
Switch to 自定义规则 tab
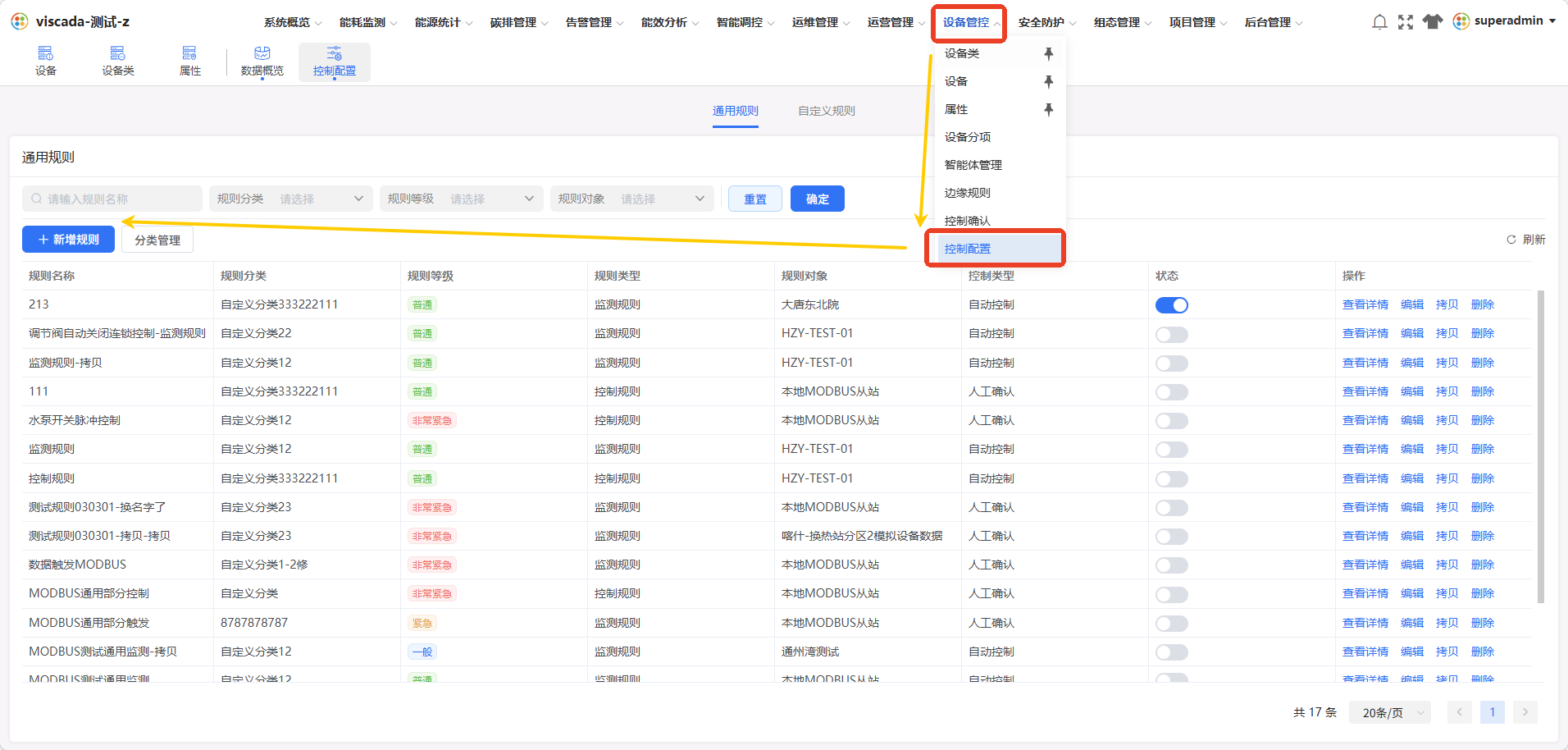(x=827, y=111)
